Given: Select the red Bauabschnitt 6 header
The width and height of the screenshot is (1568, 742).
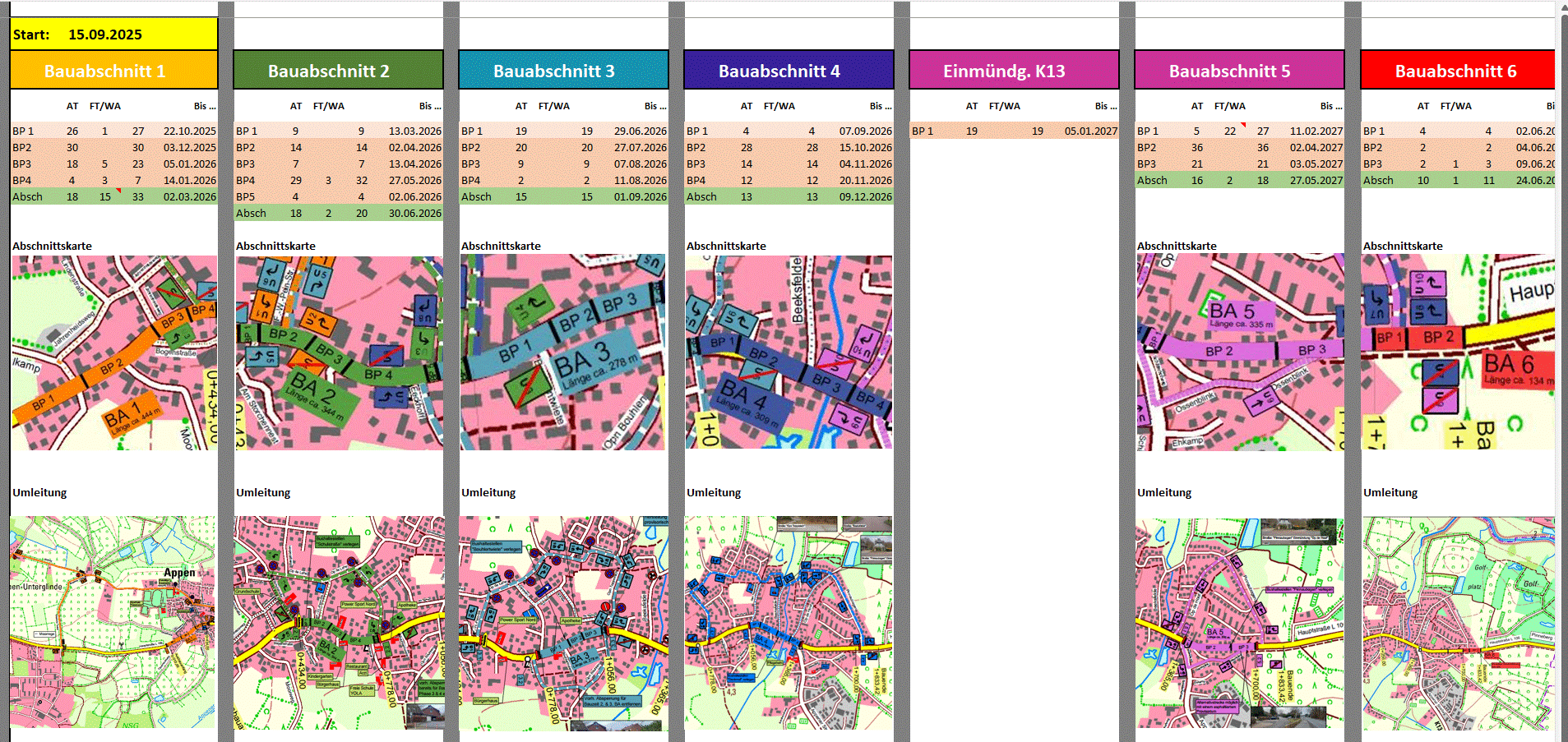Looking at the screenshot, I should point(1457,71).
